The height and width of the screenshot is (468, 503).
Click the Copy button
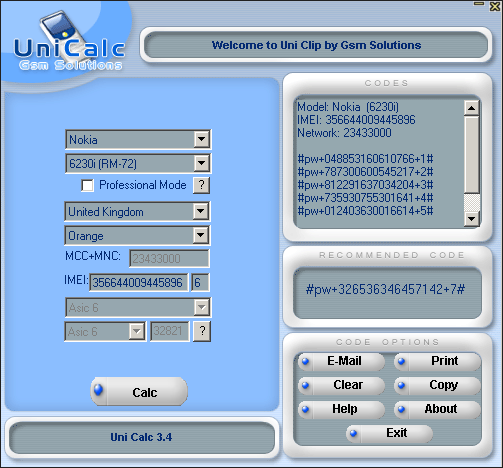(438, 385)
